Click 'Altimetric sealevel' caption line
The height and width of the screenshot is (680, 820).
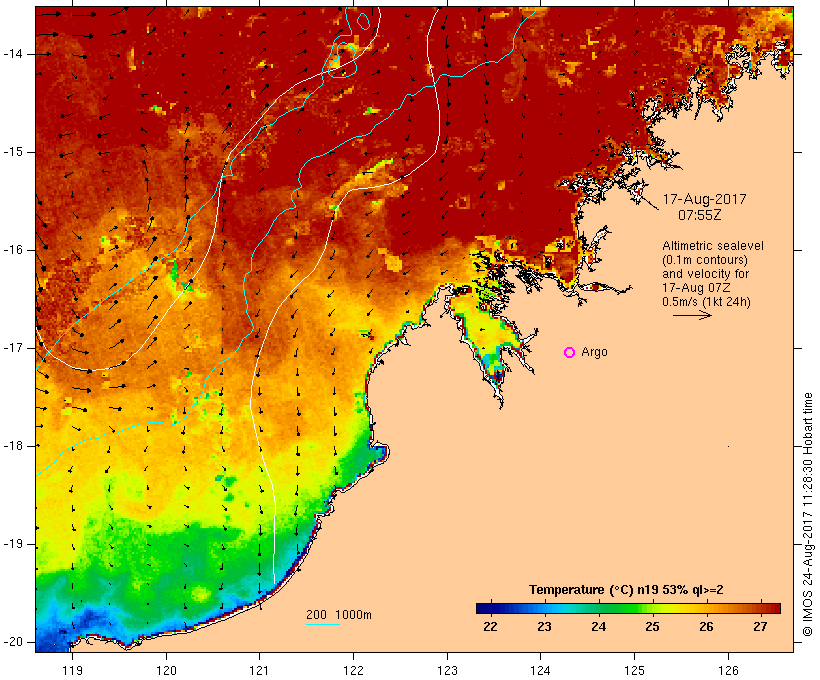point(713,246)
